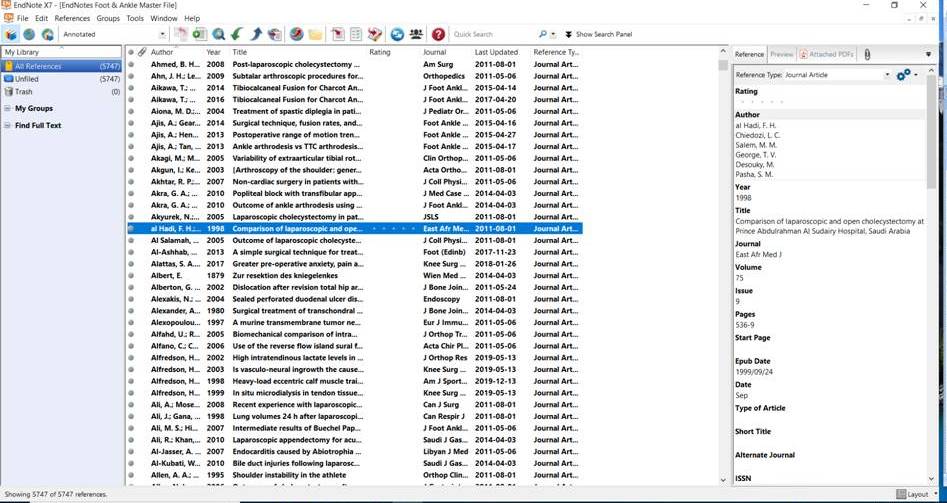
Task: Select the Albert, E. 1879 reference row
Action: (x=355, y=275)
